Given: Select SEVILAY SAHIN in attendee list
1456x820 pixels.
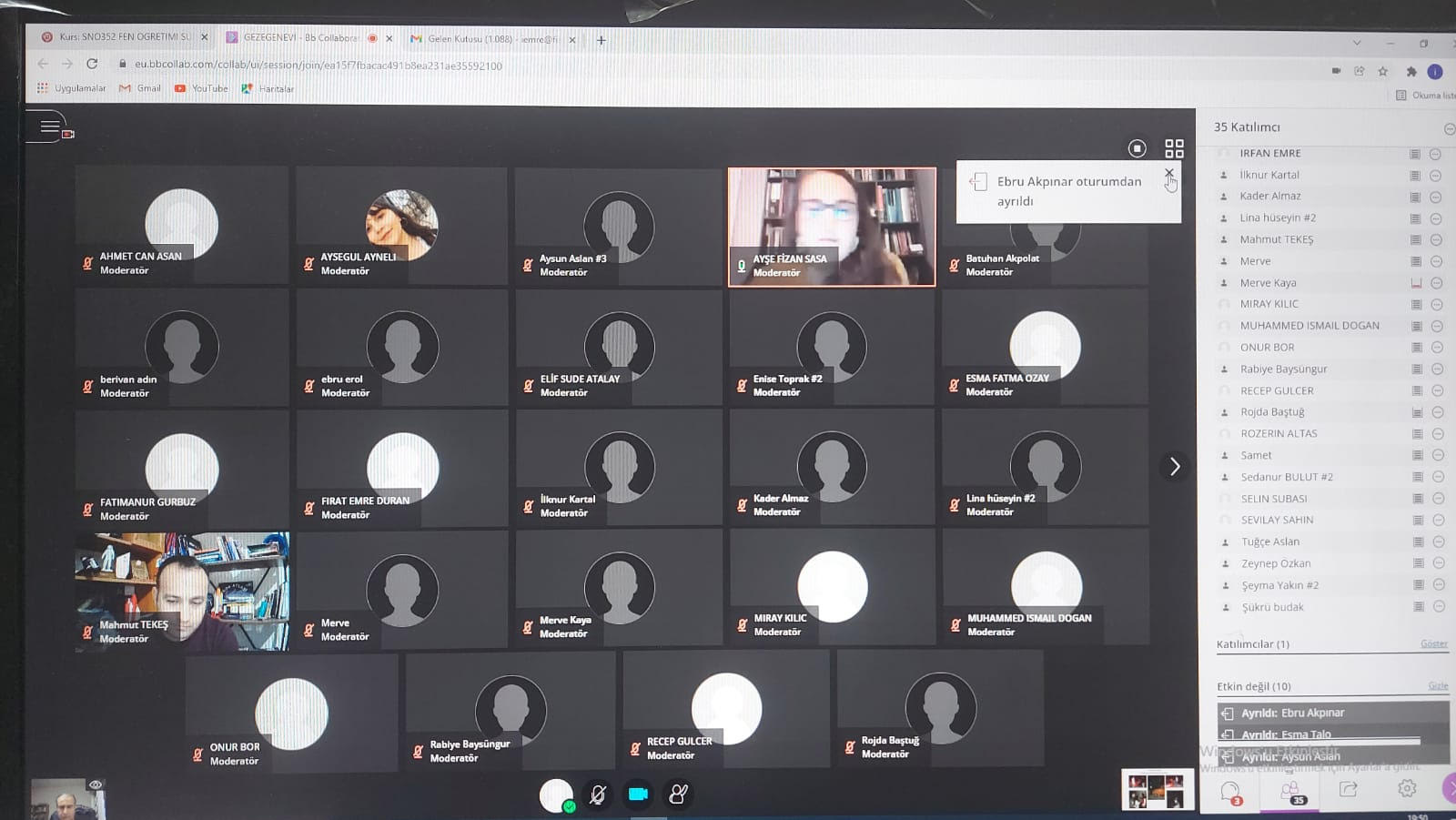Looking at the screenshot, I should point(1277,520).
